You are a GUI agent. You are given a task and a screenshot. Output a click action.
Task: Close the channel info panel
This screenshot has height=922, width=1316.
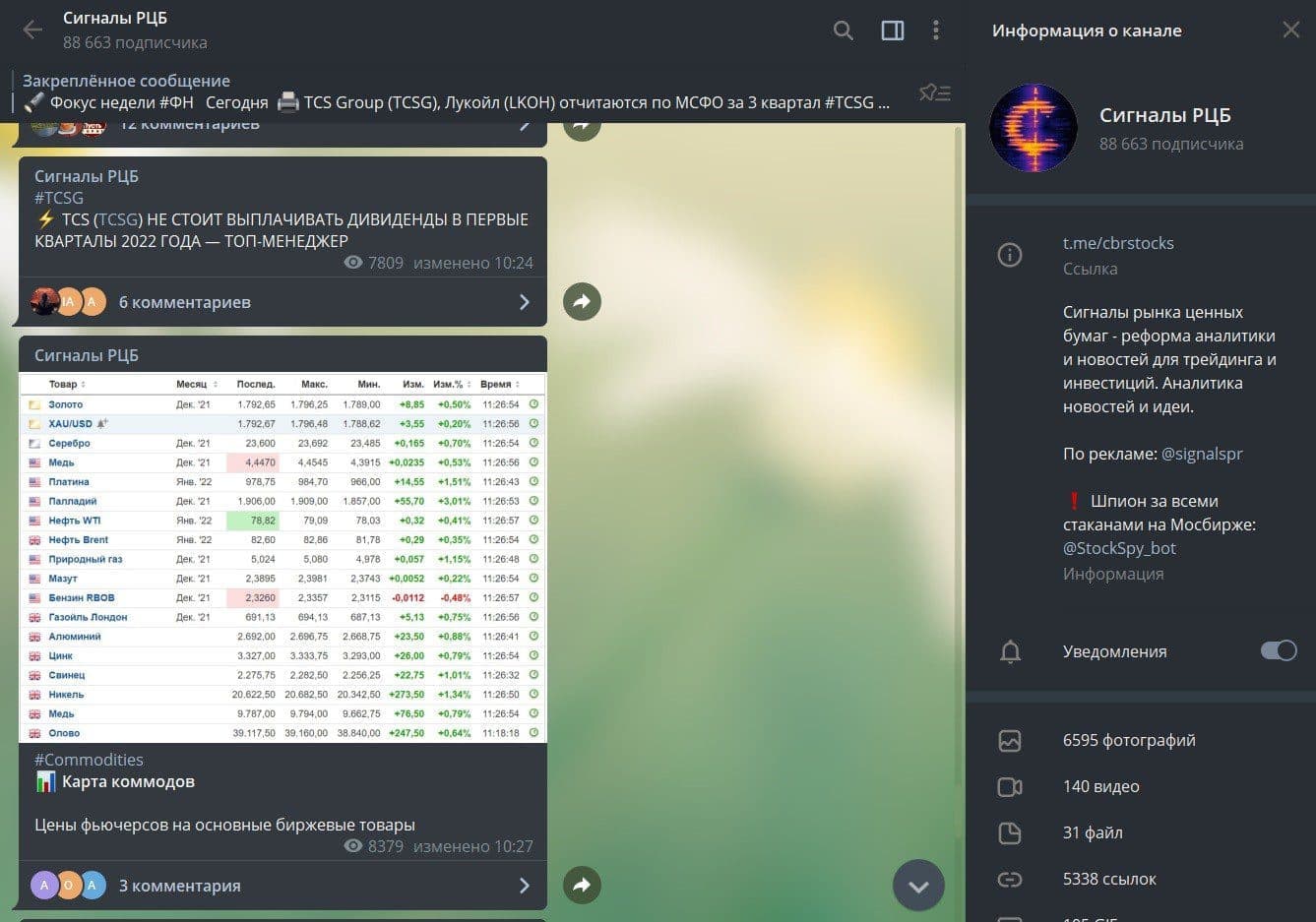coord(1291,31)
